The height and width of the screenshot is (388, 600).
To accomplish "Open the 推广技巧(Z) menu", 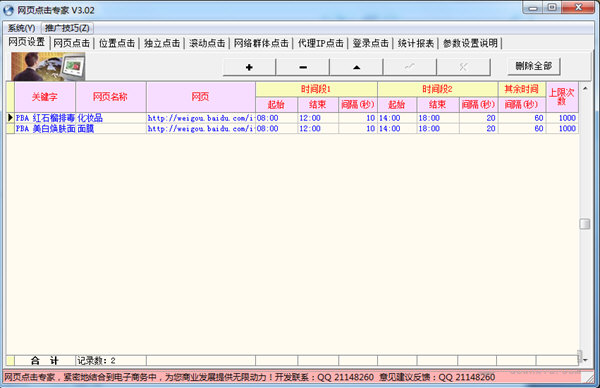I will pos(67,28).
